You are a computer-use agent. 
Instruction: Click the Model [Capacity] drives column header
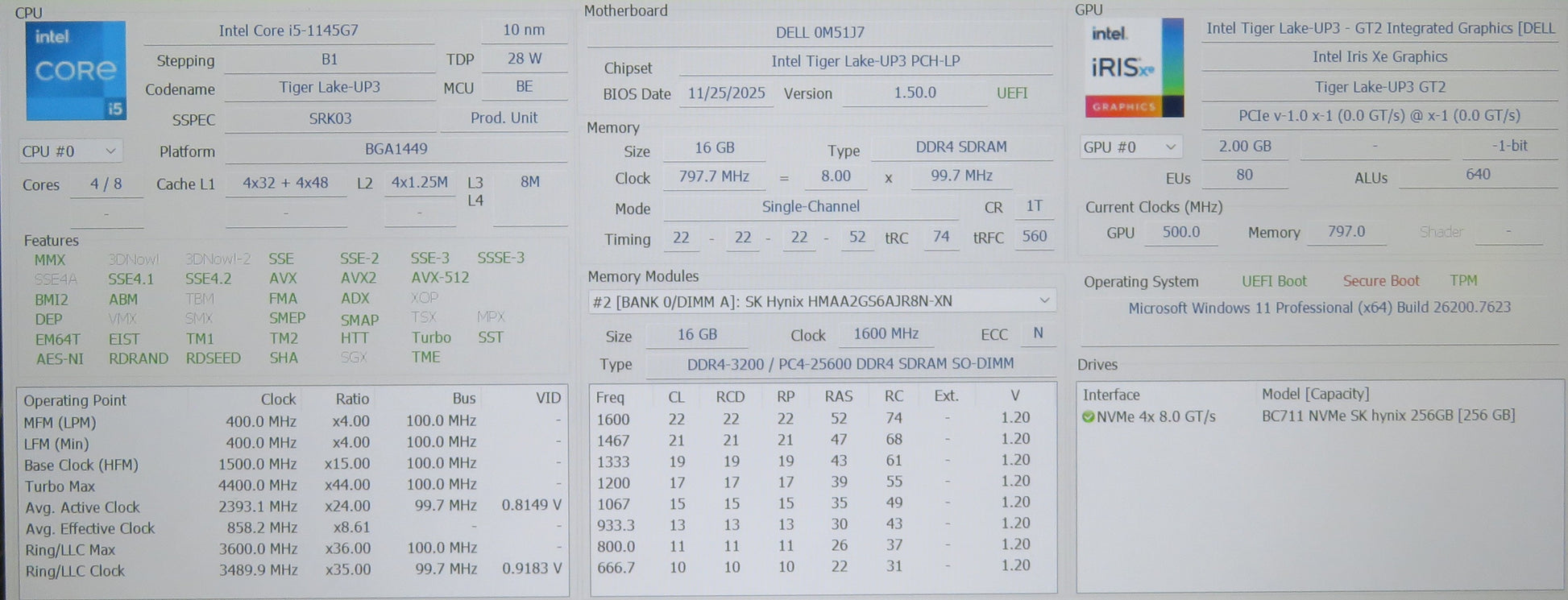pyautogui.click(x=1315, y=394)
